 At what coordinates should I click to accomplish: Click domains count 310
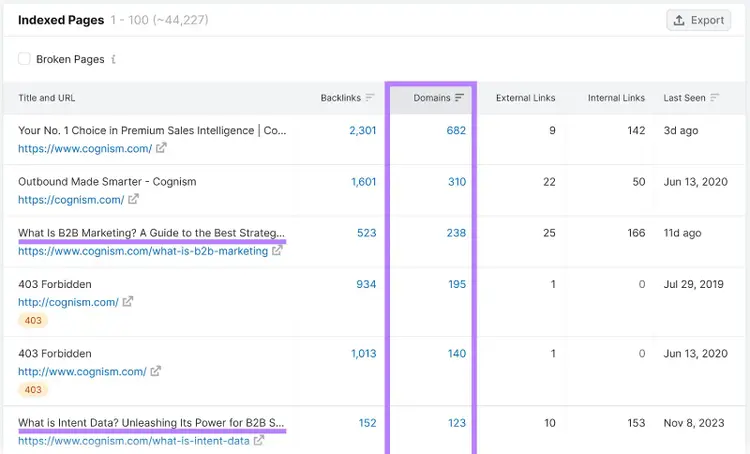457,182
